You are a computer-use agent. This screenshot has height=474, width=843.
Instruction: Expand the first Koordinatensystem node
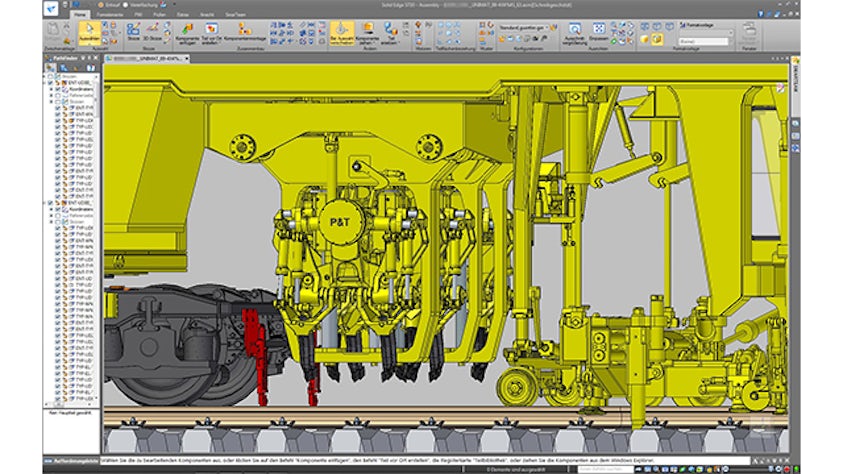click(x=52, y=89)
